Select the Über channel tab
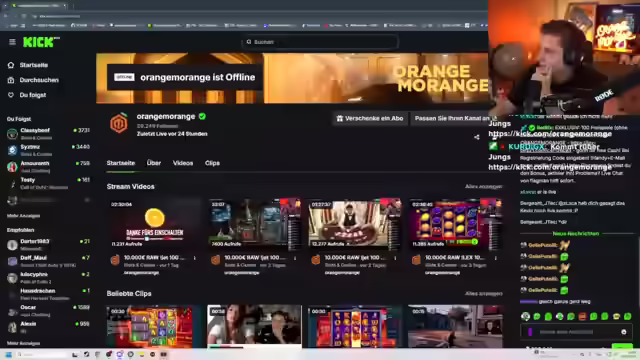The width and height of the screenshot is (640, 360). tap(153, 163)
